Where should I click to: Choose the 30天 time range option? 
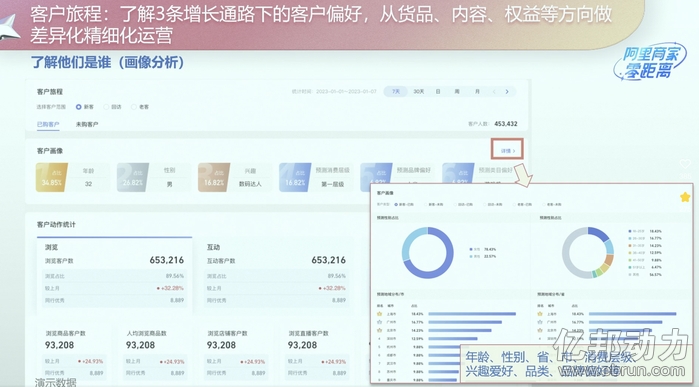pos(419,92)
